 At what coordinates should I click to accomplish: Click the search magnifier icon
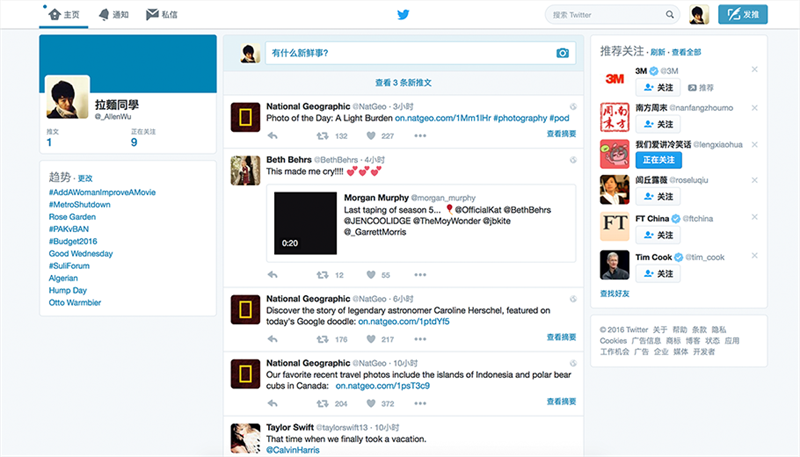(669, 15)
